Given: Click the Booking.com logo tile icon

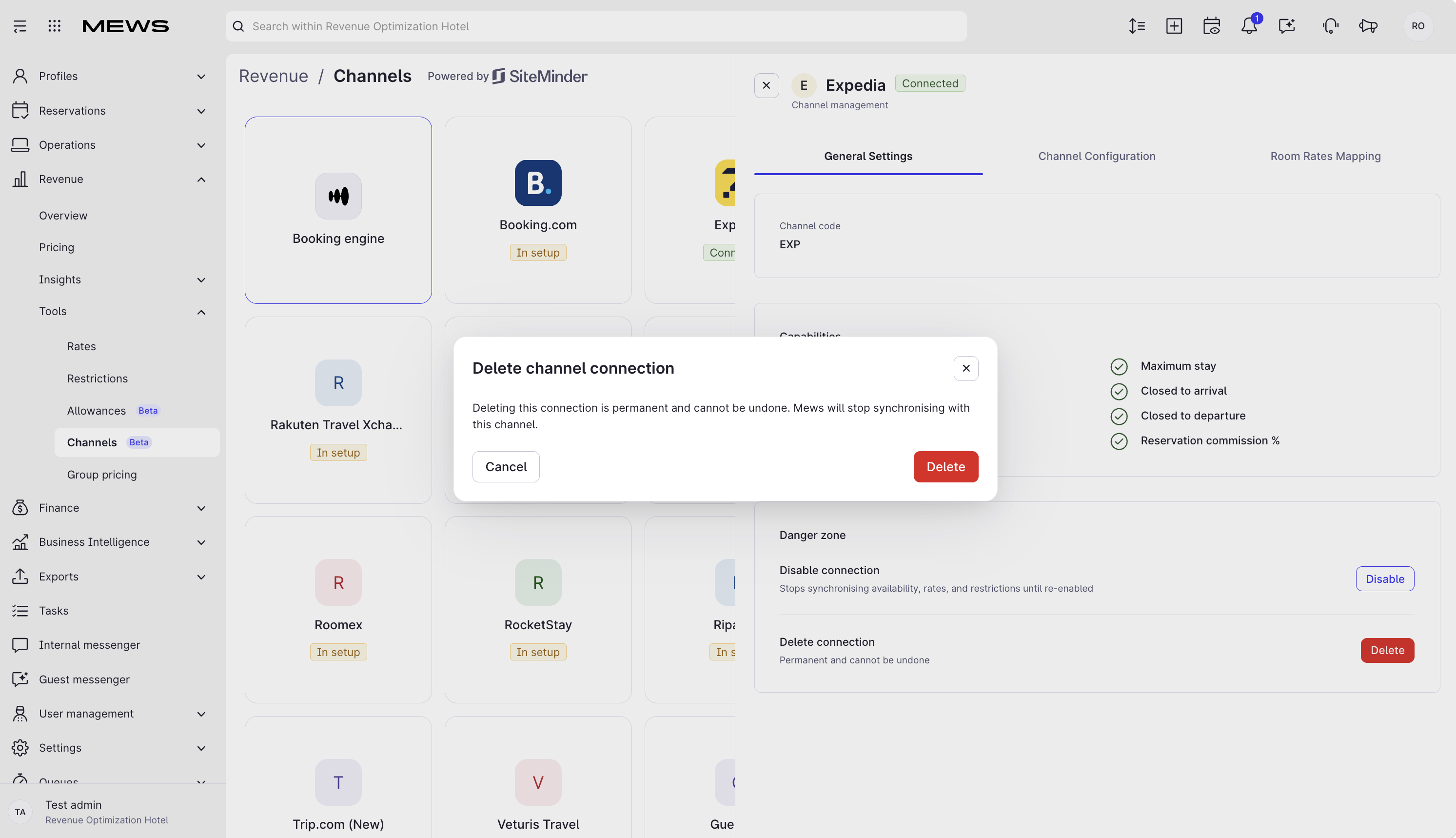Looking at the screenshot, I should (538, 183).
